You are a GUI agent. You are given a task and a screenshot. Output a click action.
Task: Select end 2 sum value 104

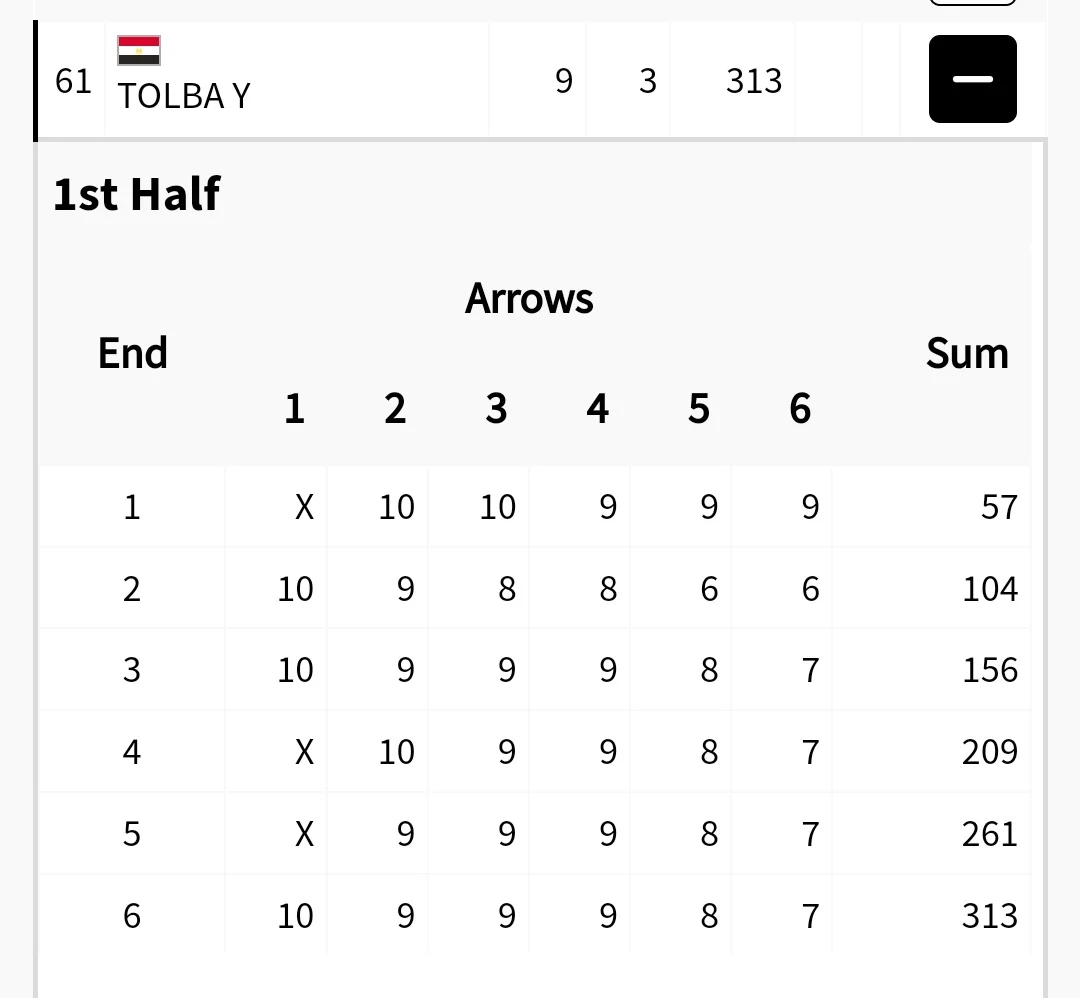coord(990,589)
